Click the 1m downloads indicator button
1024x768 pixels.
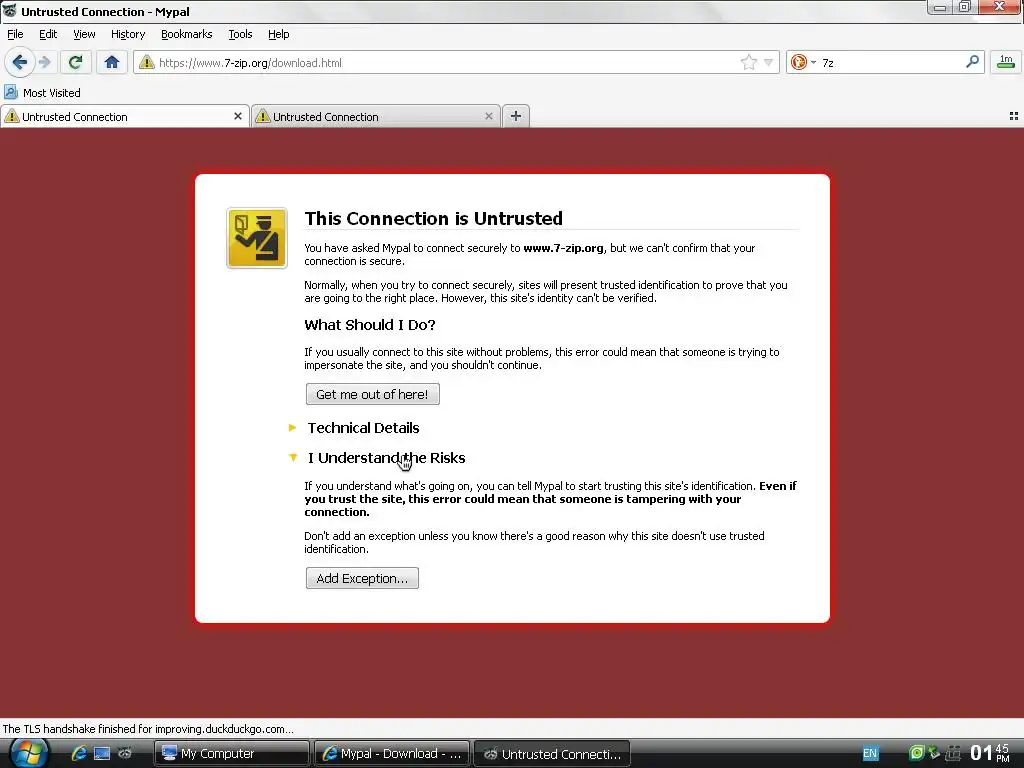pos(1006,63)
